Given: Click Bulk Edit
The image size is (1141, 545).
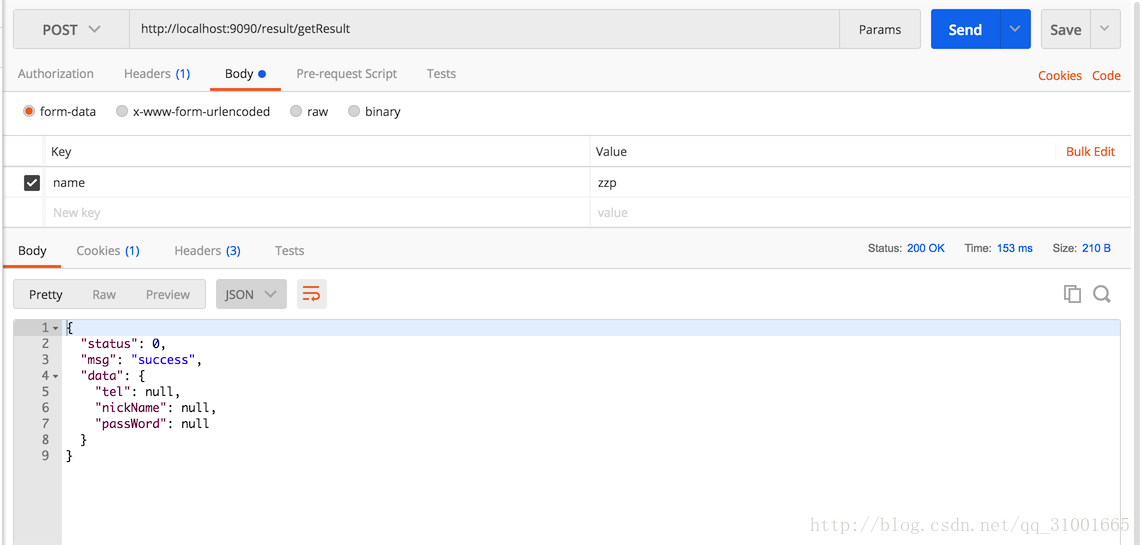Looking at the screenshot, I should tap(1090, 151).
